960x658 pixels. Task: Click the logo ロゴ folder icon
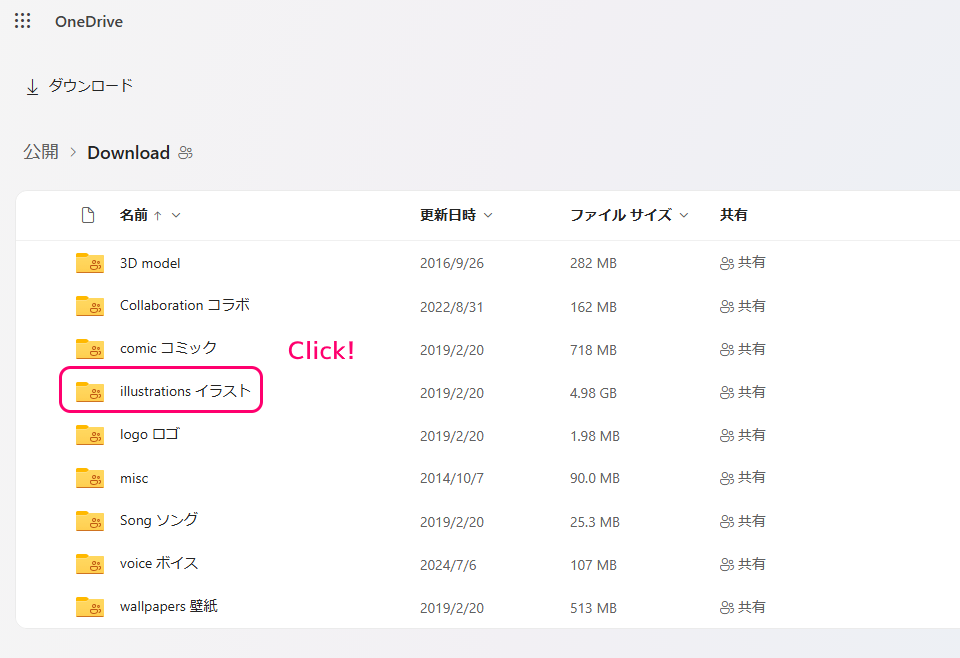tap(90, 435)
